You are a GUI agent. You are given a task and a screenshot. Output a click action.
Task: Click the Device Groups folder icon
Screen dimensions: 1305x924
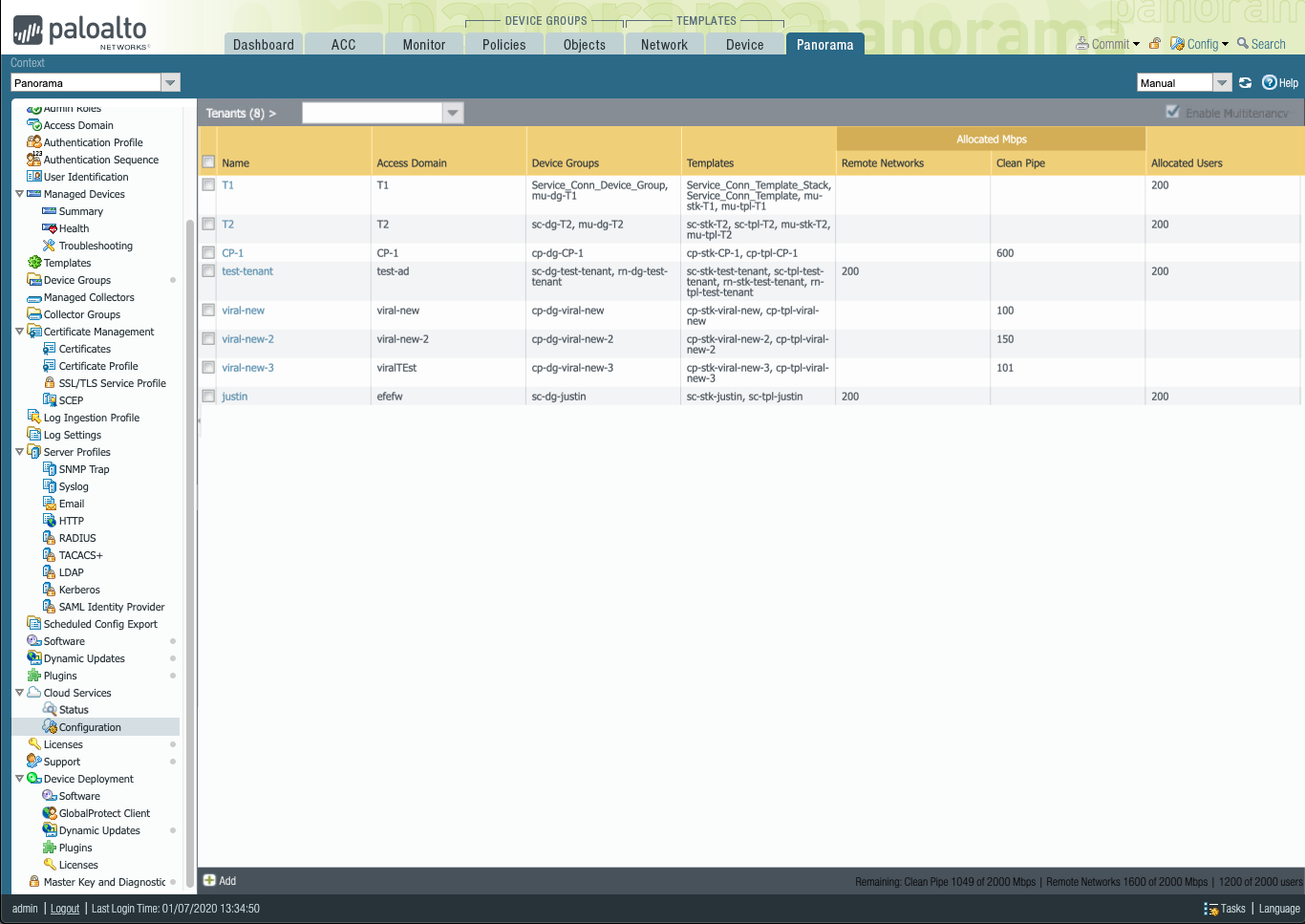(x=34, y=280)
